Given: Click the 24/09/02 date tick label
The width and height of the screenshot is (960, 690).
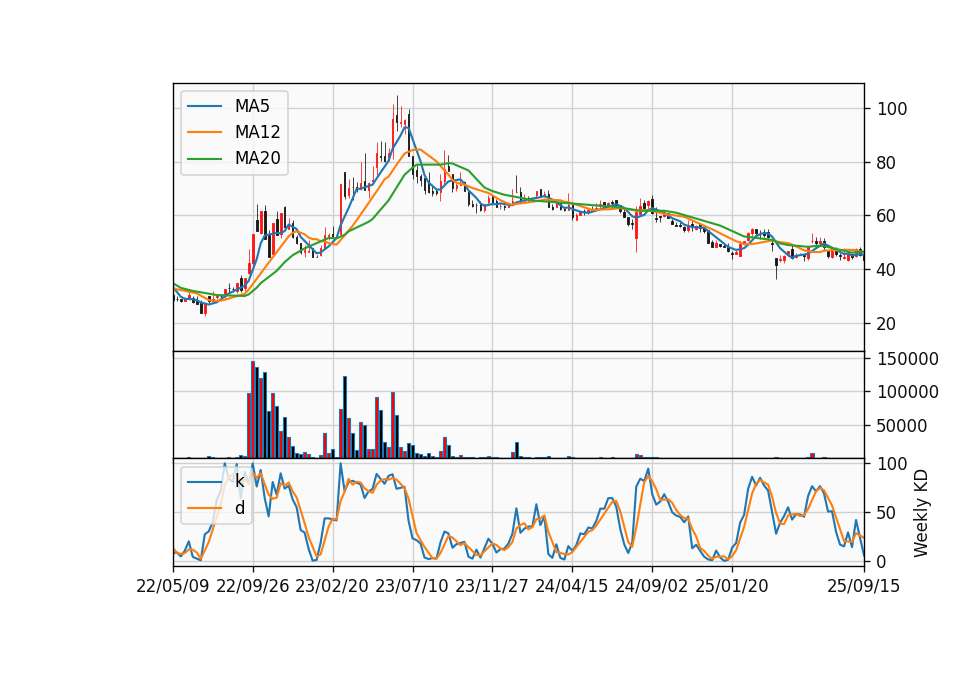Looking at the screenshot, I should (x=651, y=586).
